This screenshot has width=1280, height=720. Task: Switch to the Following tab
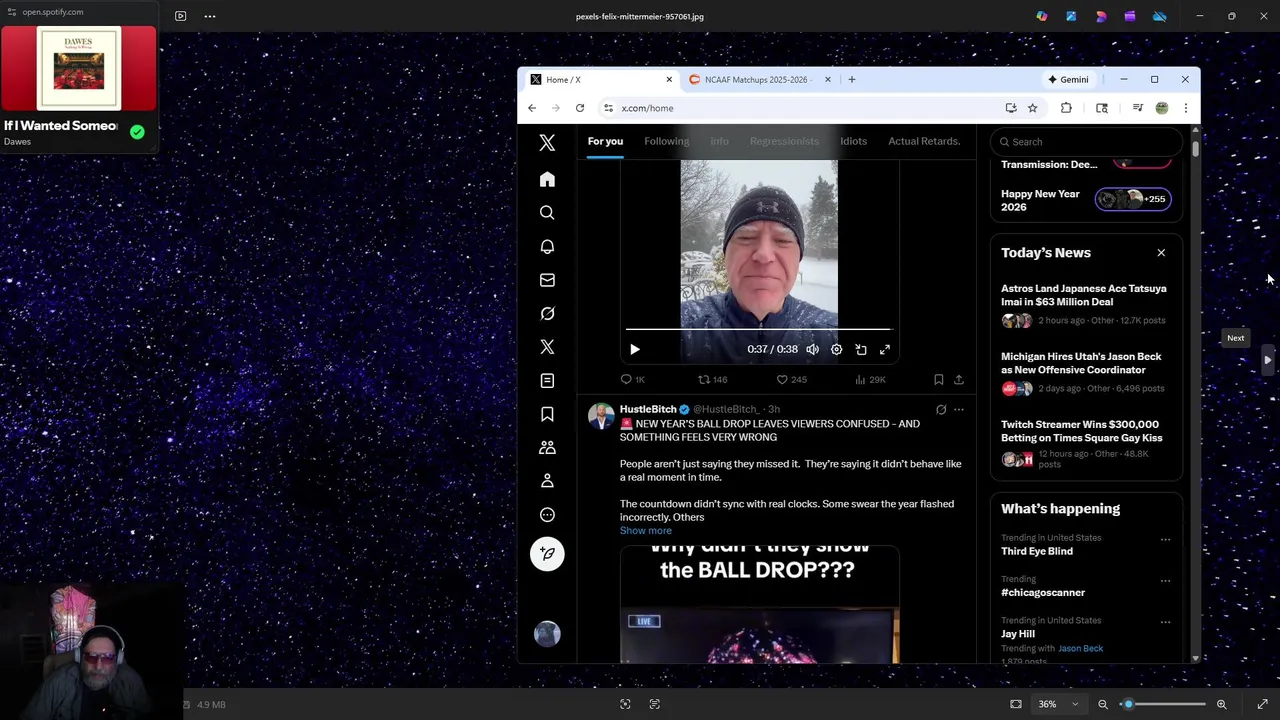666,141
